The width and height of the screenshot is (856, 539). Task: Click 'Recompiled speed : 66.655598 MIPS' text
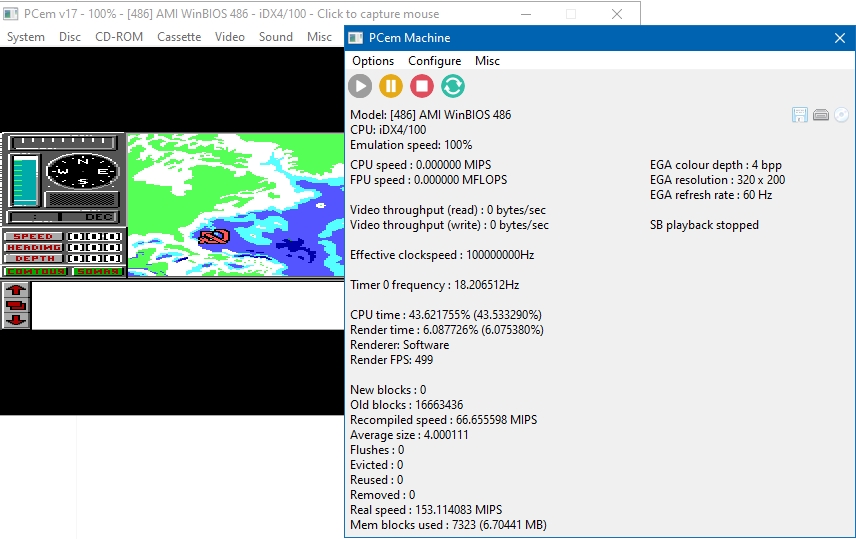click(444, 420)
